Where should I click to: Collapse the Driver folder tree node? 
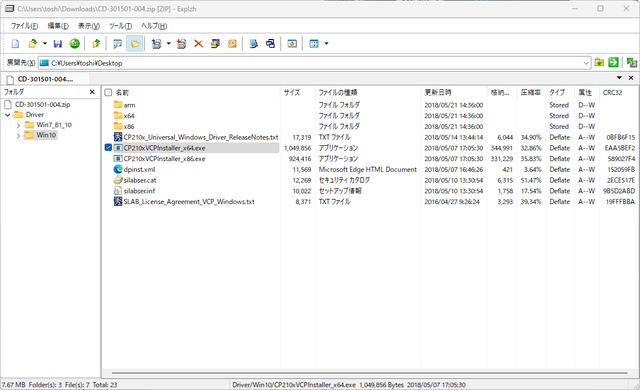[x=8, y=115]
